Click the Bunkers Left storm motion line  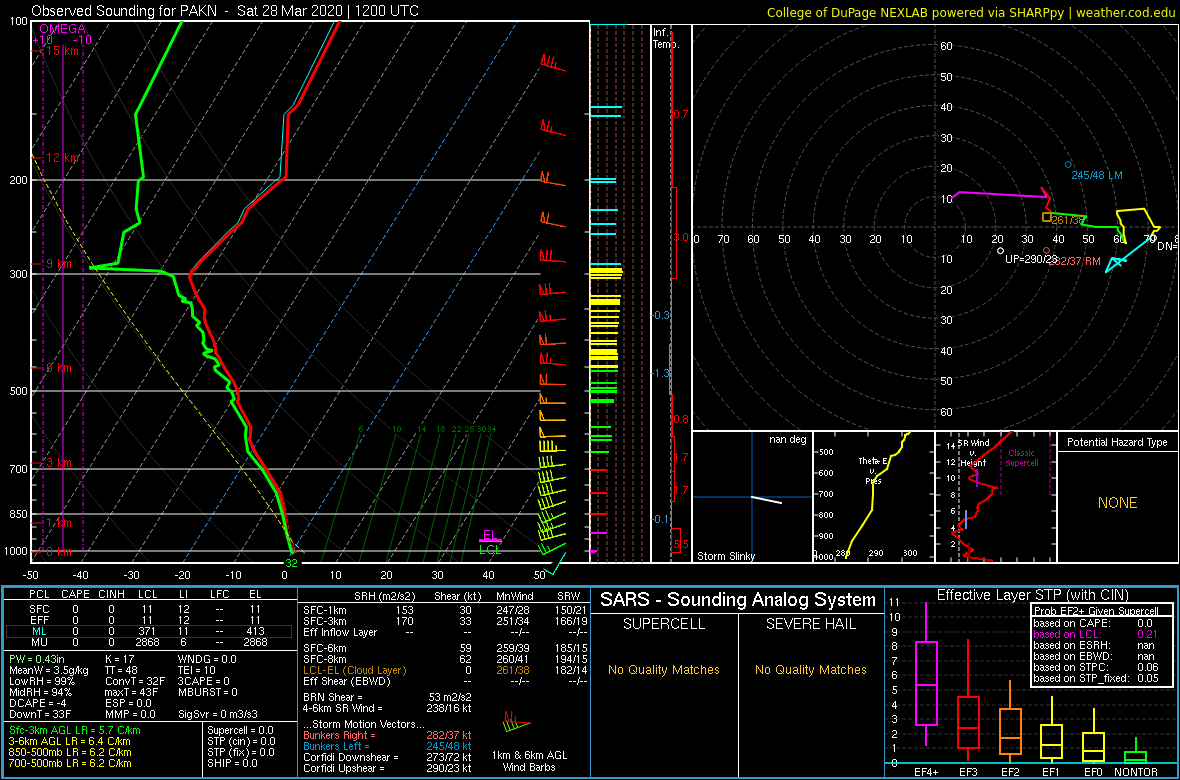(x=387, y=746)
